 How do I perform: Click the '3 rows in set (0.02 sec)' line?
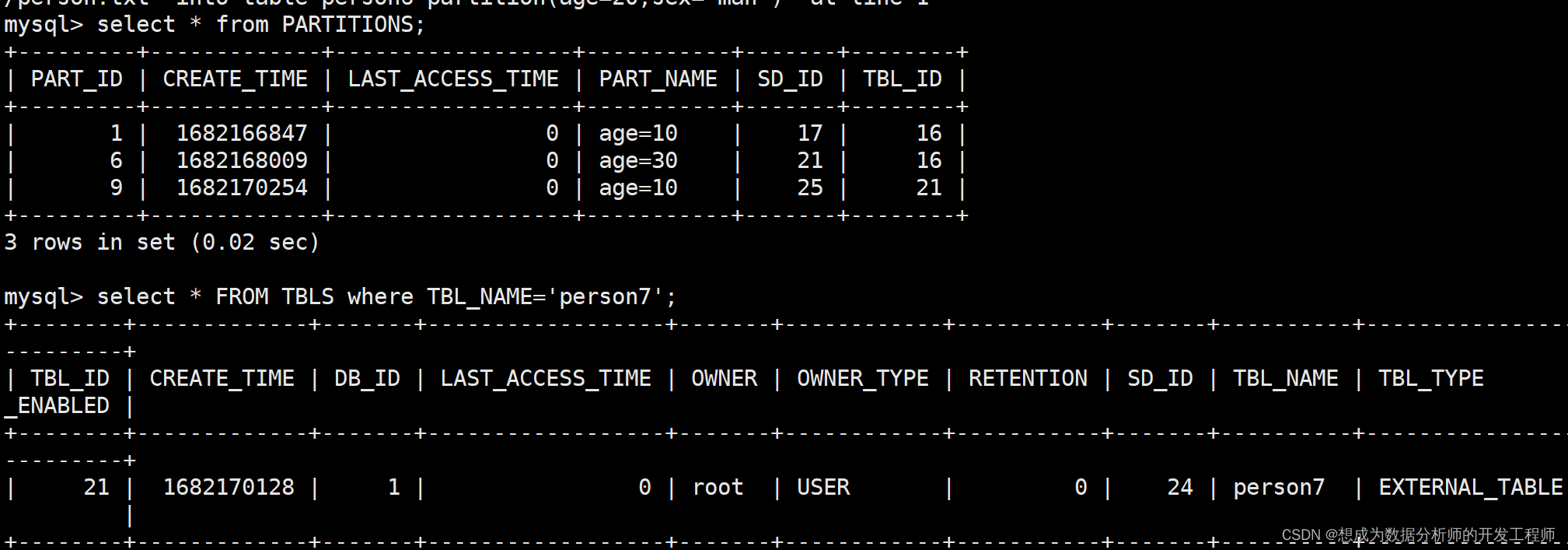pos(162,243)
